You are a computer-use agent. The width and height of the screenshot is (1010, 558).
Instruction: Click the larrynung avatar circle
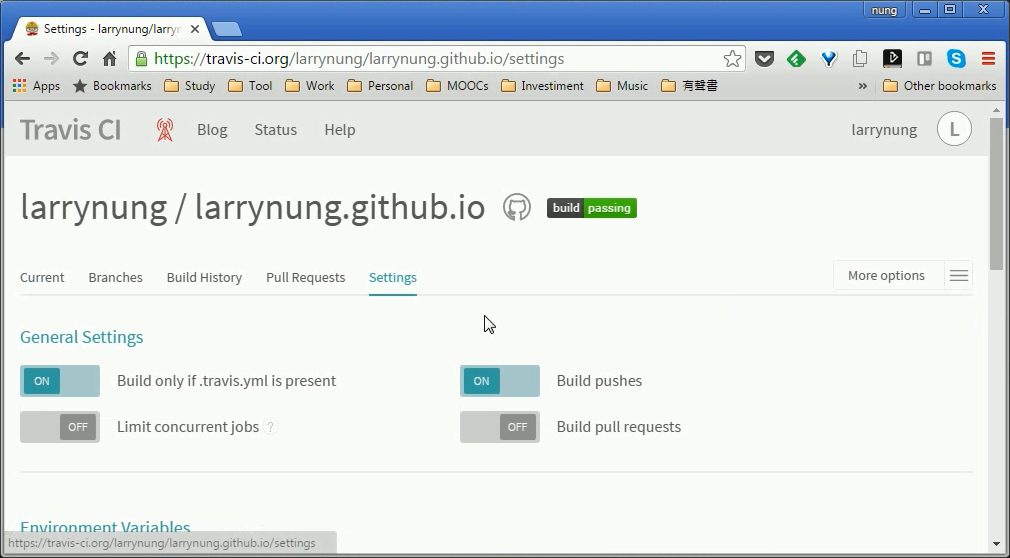click(954, 129)
